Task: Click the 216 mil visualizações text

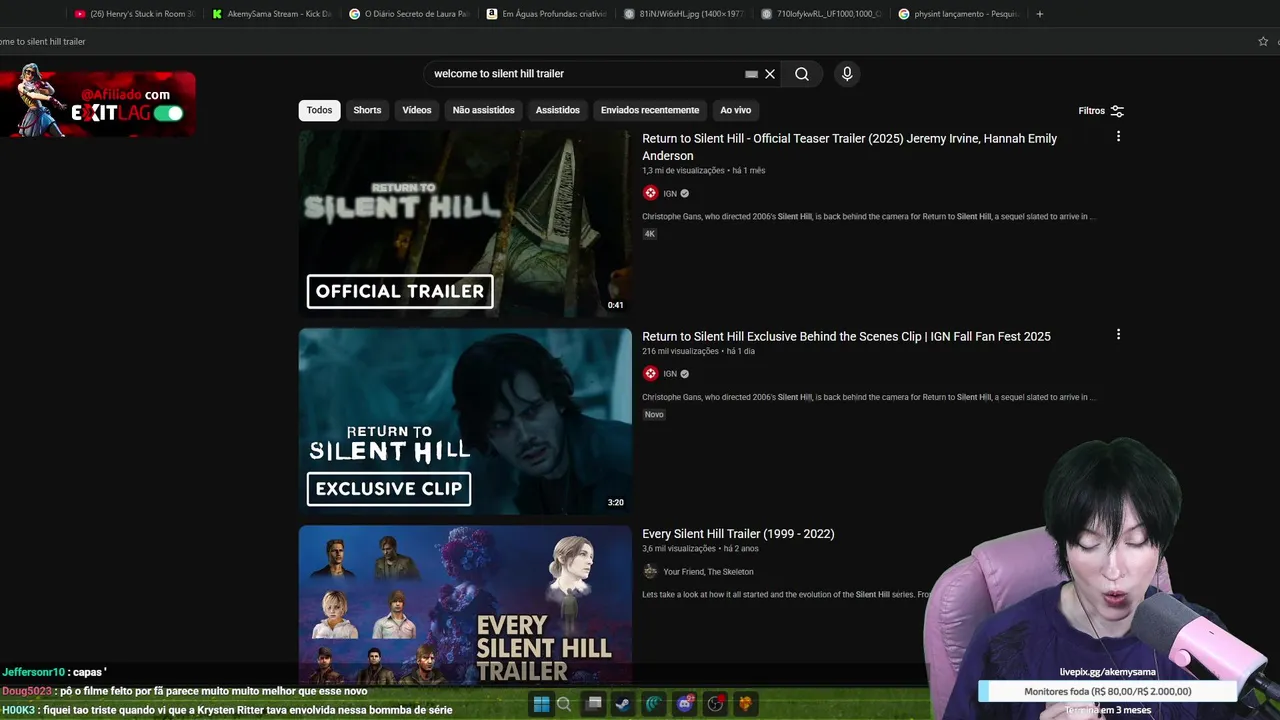Action: point(680,352)
